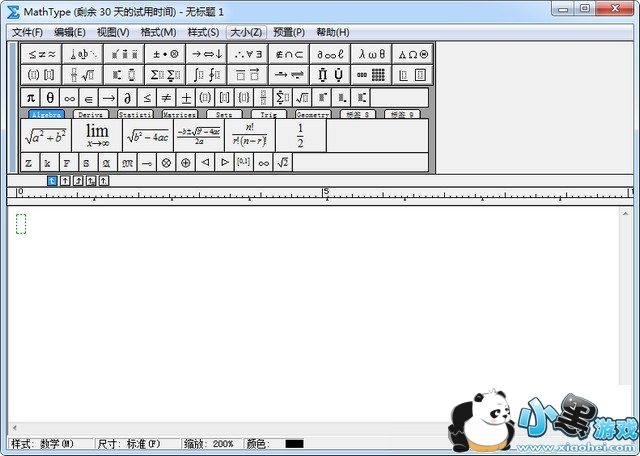Select the third tab stop alignment button
Viewport: 640px width, 456px height.
point(78,180)
